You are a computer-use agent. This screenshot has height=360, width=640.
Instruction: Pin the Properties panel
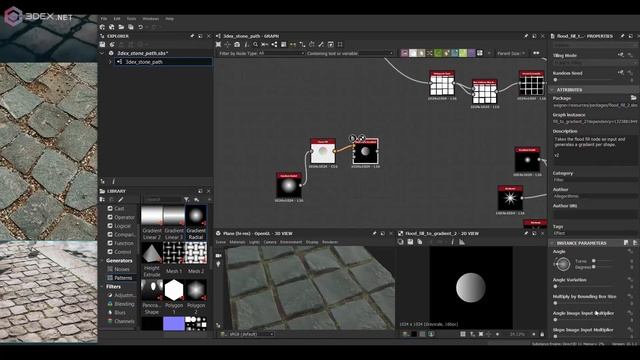click(622, 36)
